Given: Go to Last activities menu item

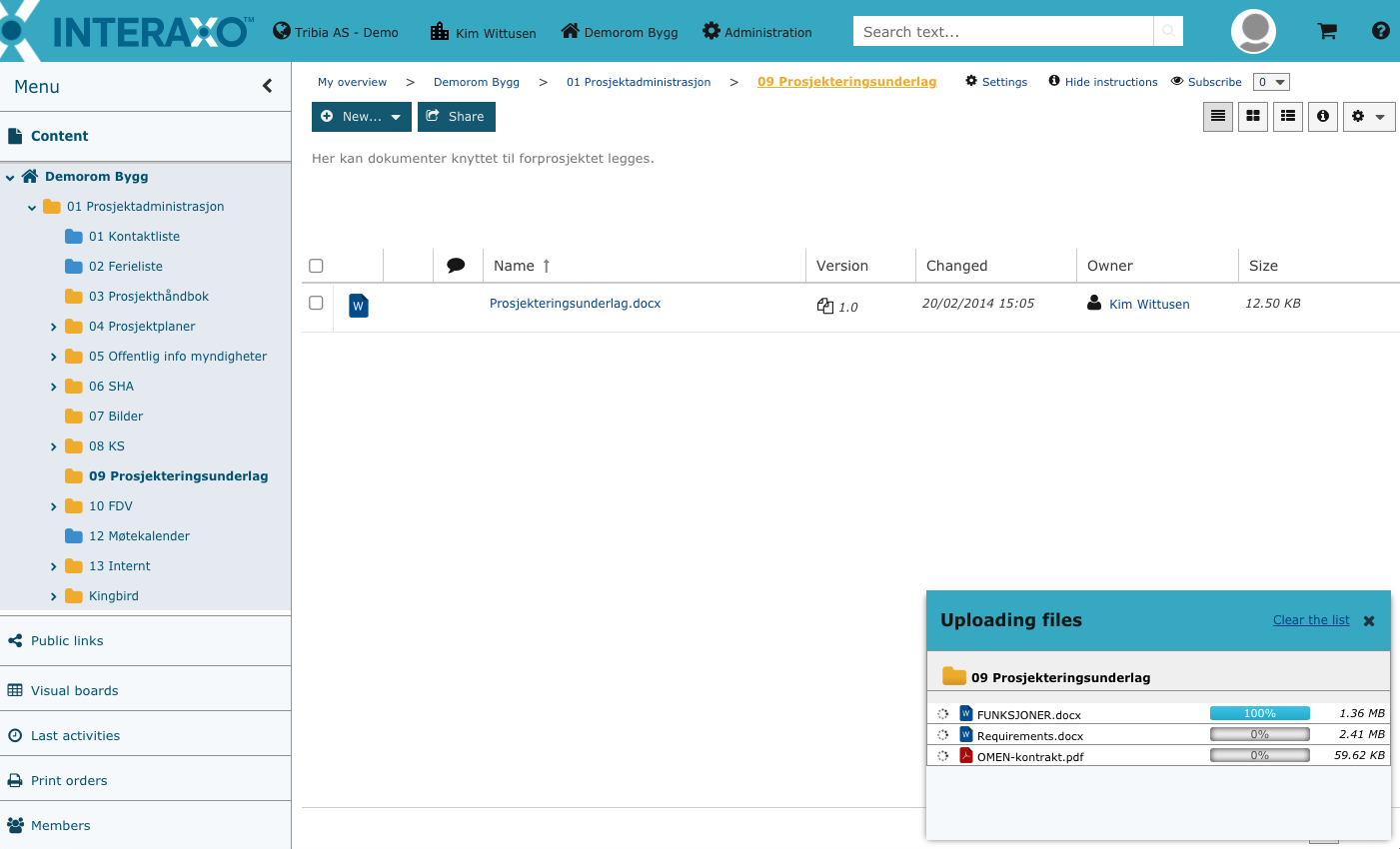Looking at the screenshot, I should (x=75, y=735).
